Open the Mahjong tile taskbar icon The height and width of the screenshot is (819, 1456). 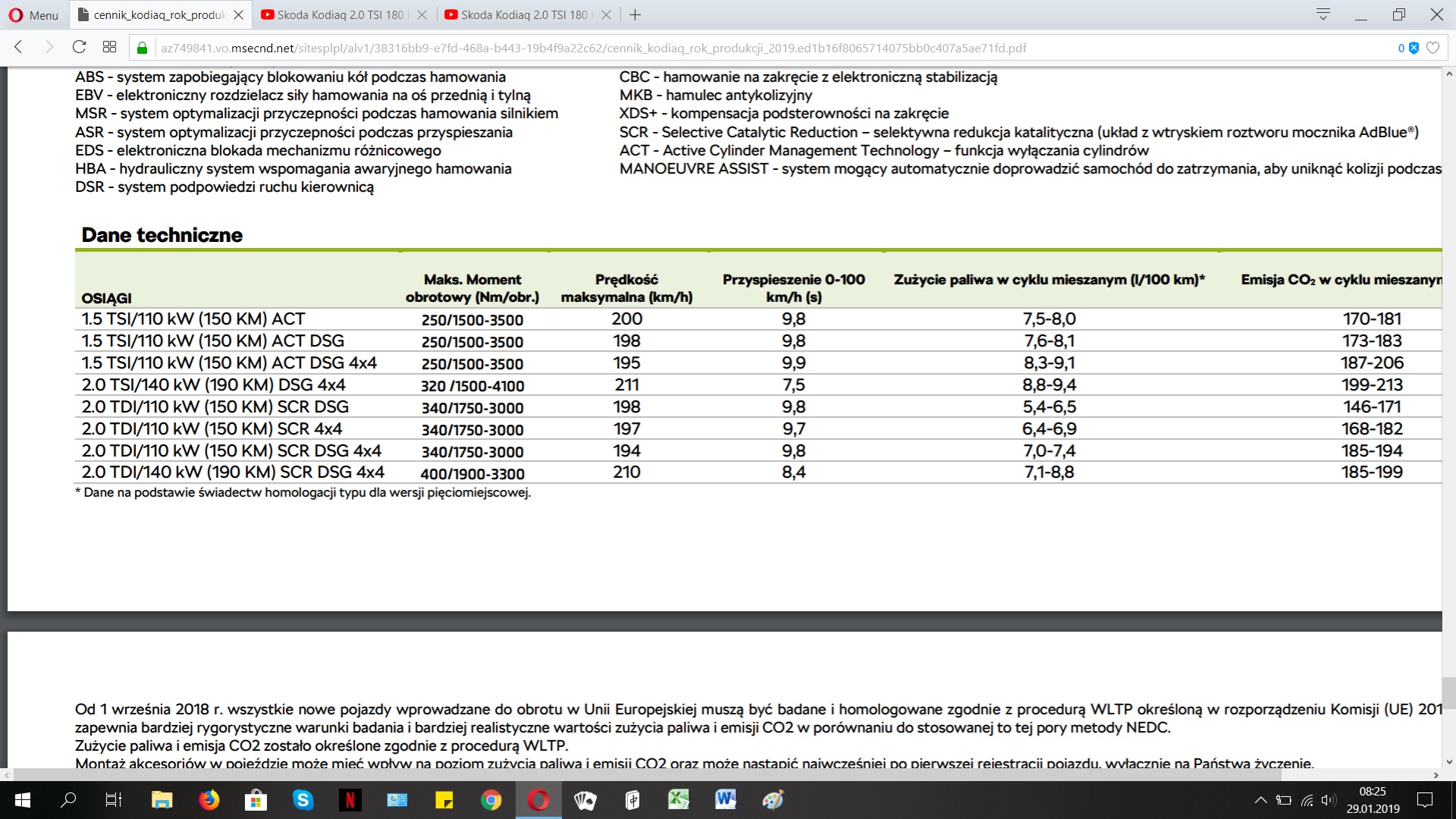[632, 800]
